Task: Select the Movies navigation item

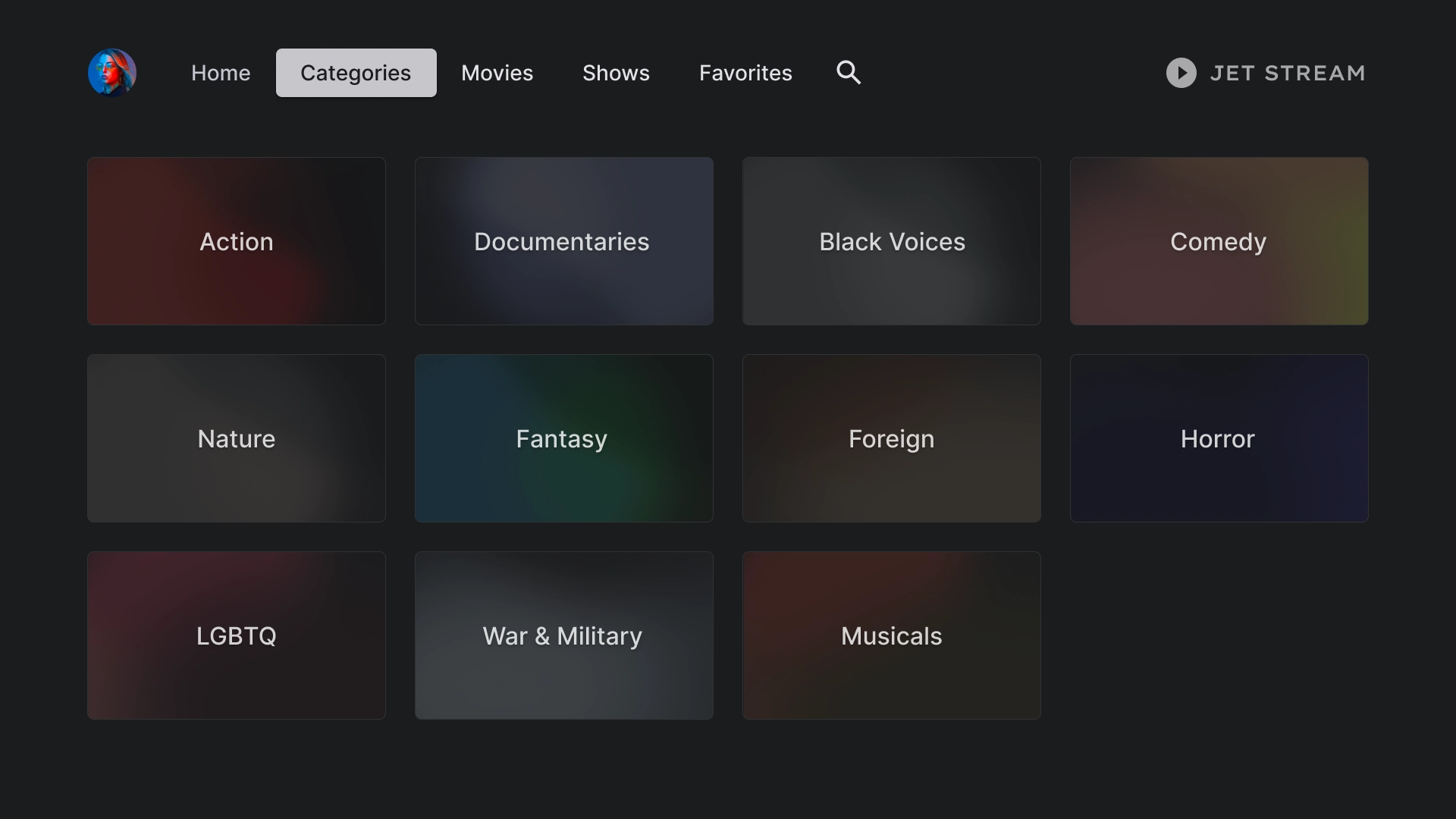Action: tap(497, 73)
